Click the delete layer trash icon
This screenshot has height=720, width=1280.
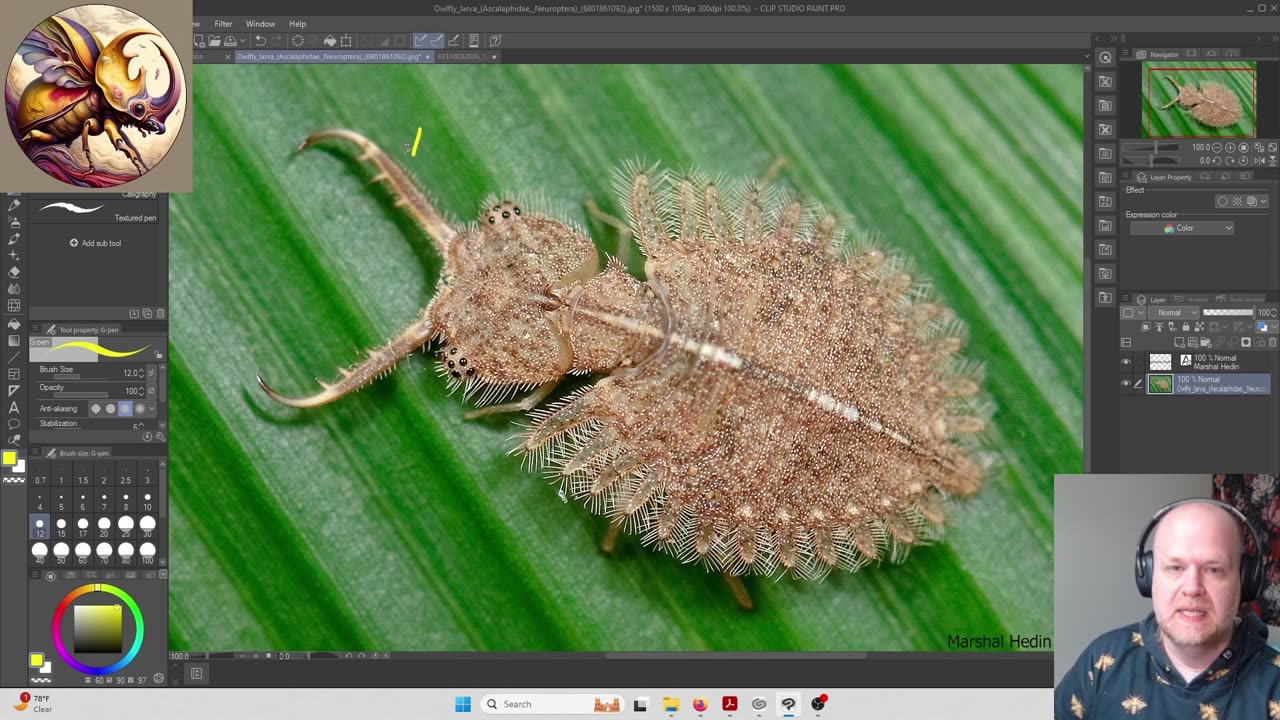tap(1273, 342)
